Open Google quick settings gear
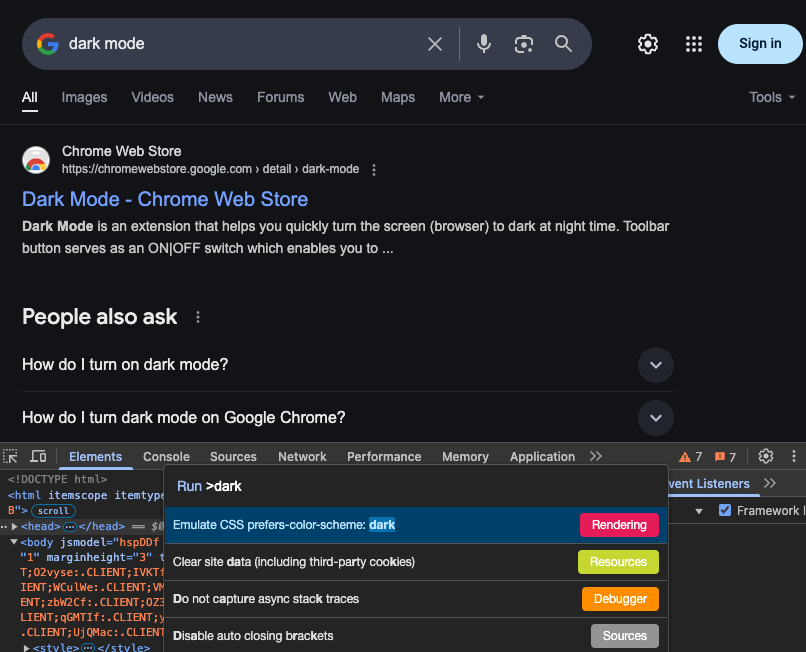This screenshot has width=806, height=652. 648,44
